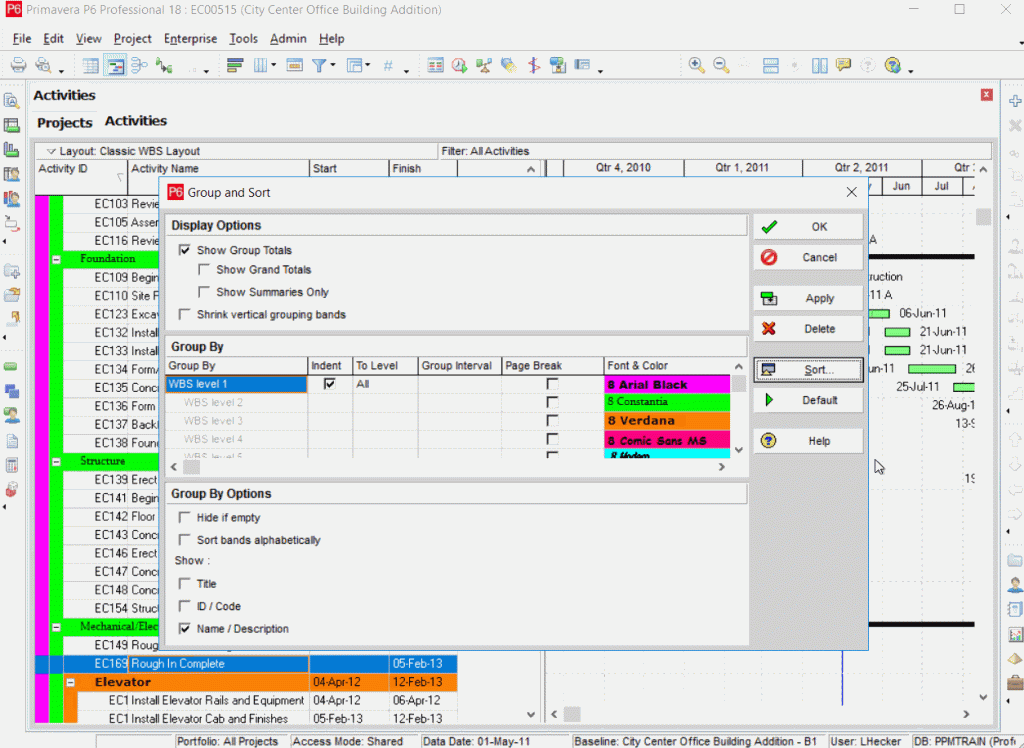This screenshot has height=748, width=1024.
Task: Open the Filter icon dropdown arrow
Action: pyautogui.click(x=332, y=65)
